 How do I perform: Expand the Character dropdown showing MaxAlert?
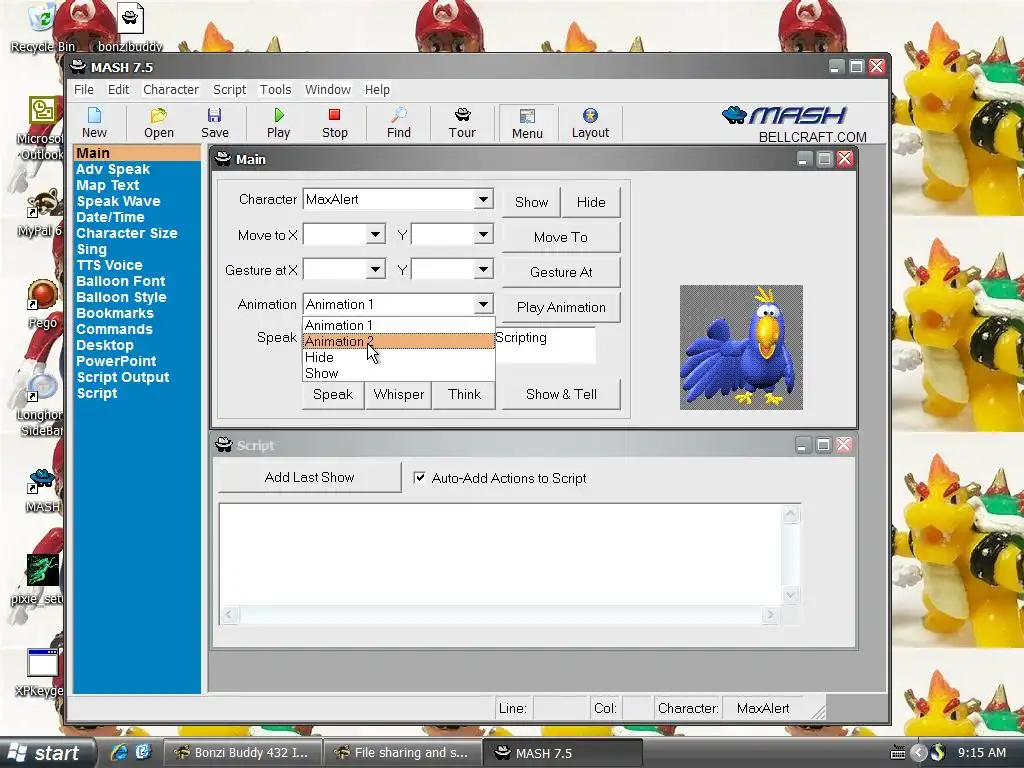click(483, 199)
